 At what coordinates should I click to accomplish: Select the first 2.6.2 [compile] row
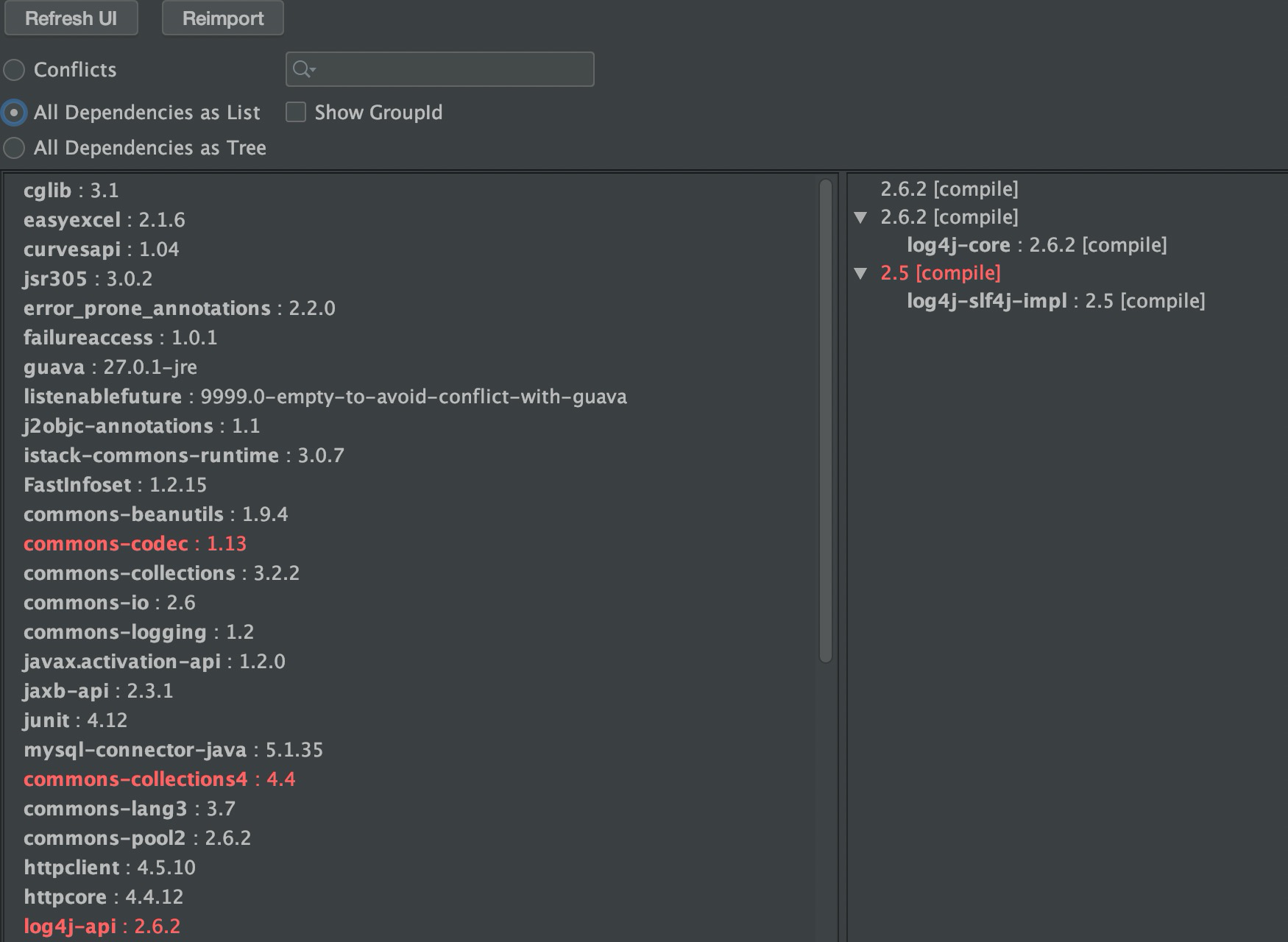(949, 189)
